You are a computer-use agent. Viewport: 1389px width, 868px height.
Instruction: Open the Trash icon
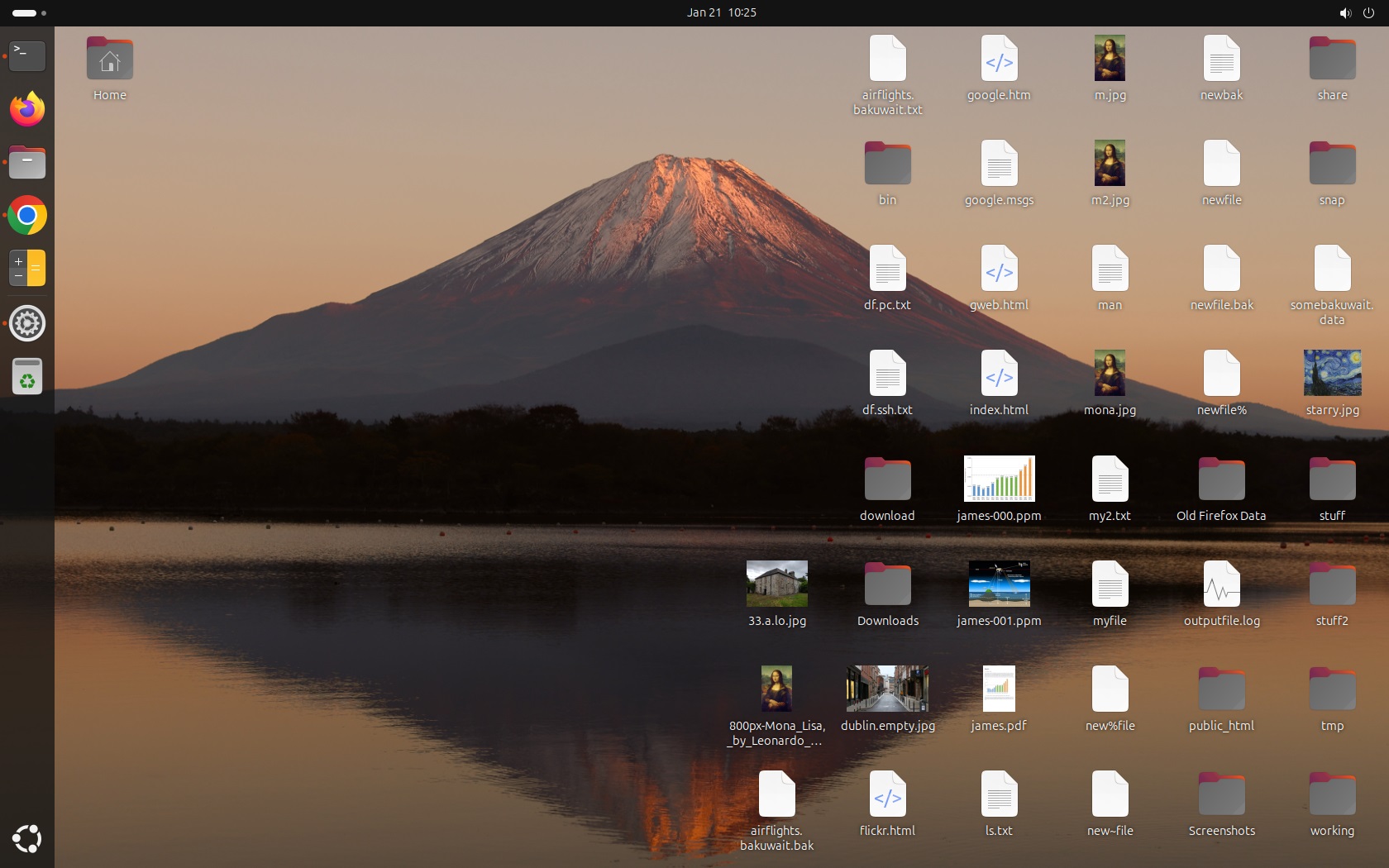click(x=27, y=377)
